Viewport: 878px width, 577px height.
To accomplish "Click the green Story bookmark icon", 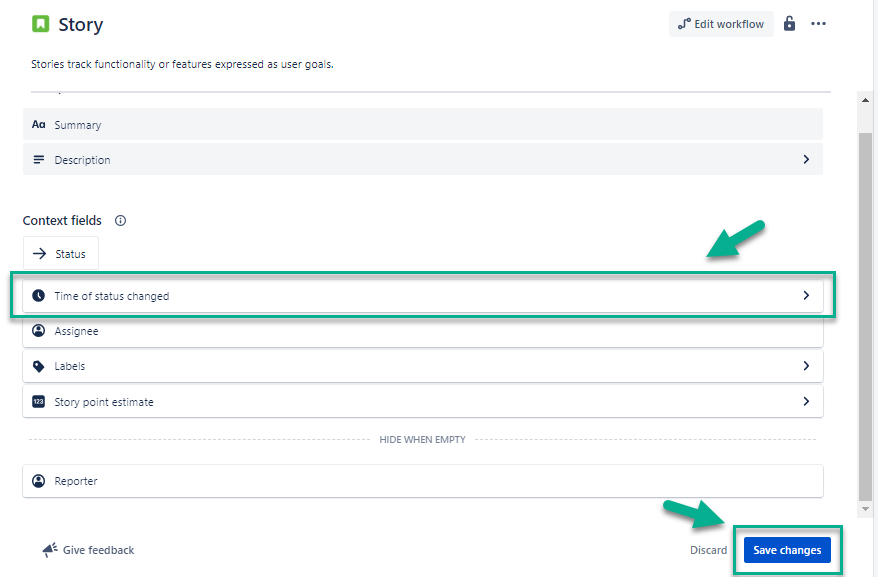I will (40, 24).
